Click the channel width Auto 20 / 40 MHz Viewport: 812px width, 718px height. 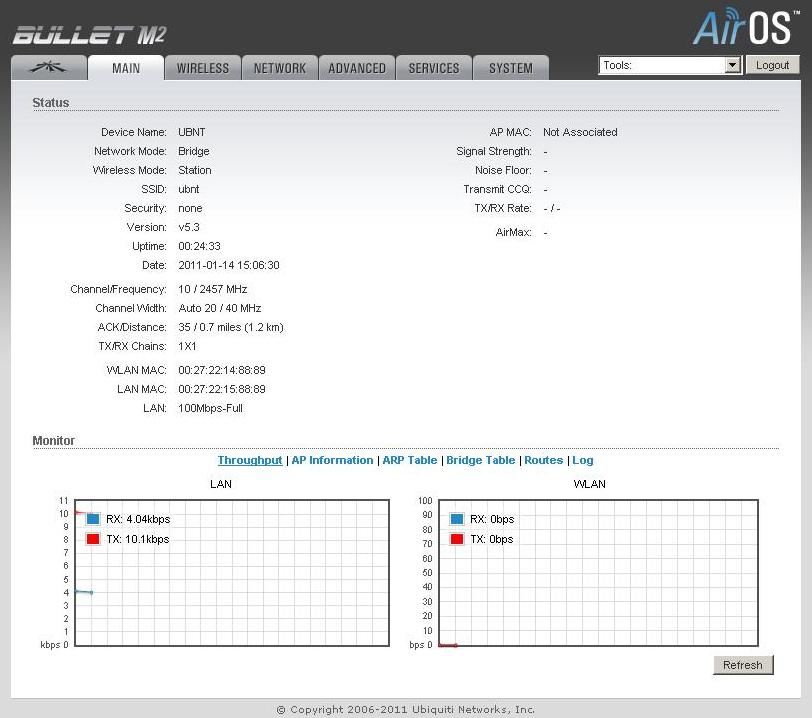220,308
